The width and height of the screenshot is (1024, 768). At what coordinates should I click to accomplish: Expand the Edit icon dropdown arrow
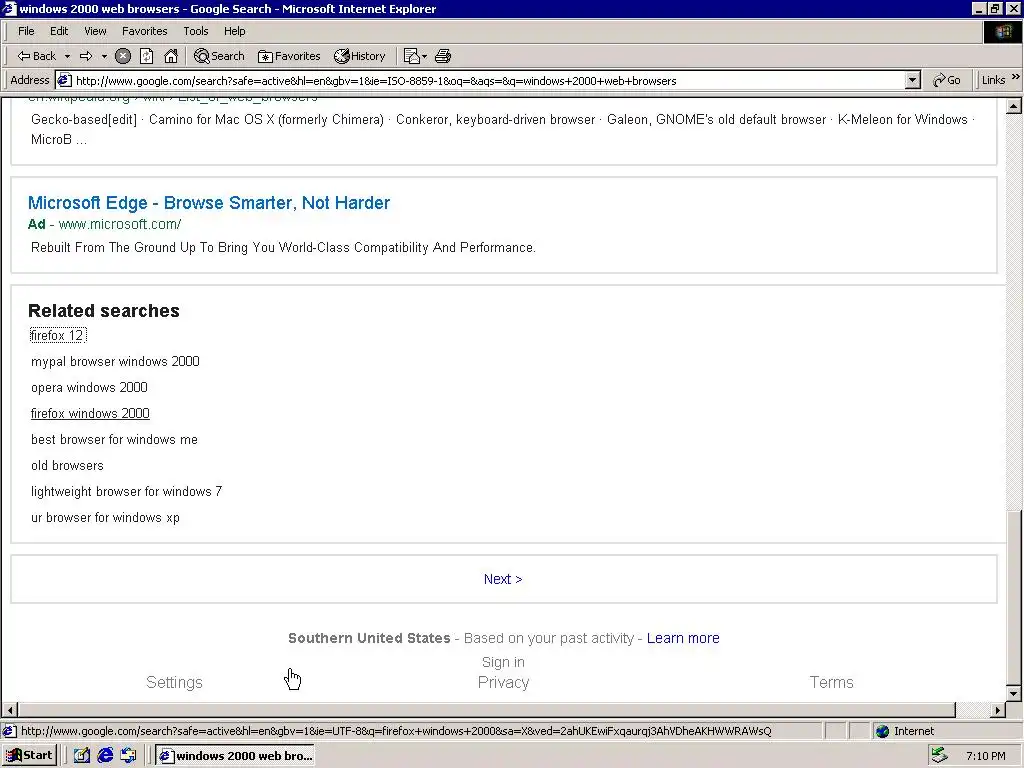(x=424, y=56)
